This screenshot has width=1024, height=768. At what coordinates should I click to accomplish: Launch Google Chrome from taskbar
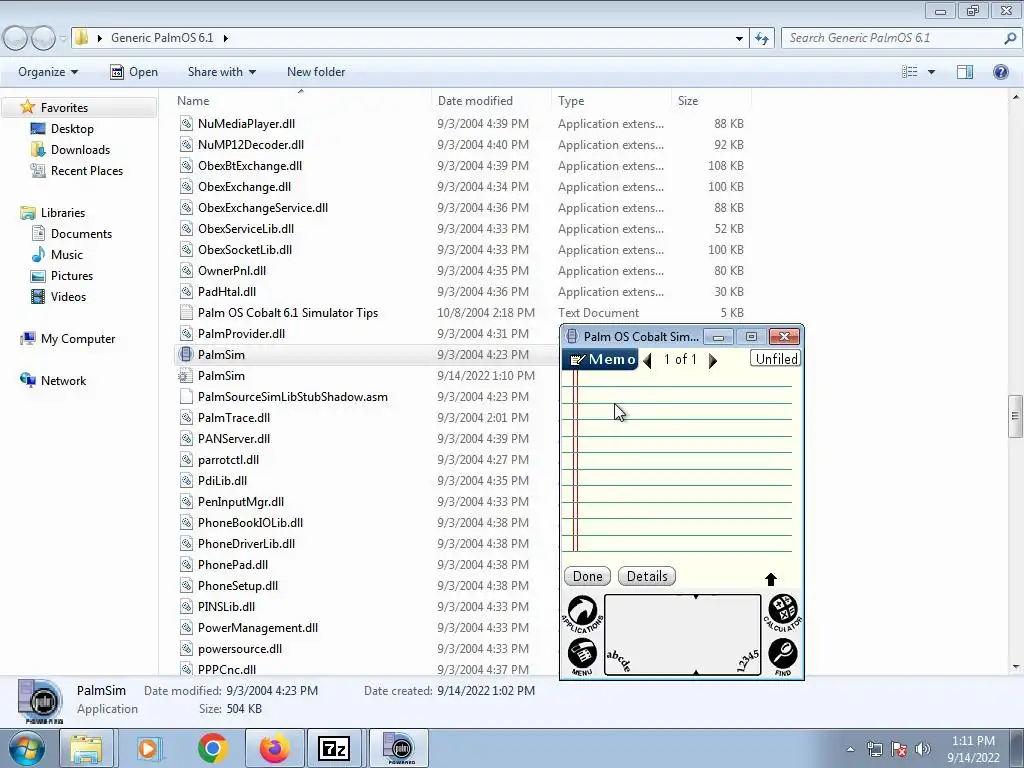tap(212, 748)
